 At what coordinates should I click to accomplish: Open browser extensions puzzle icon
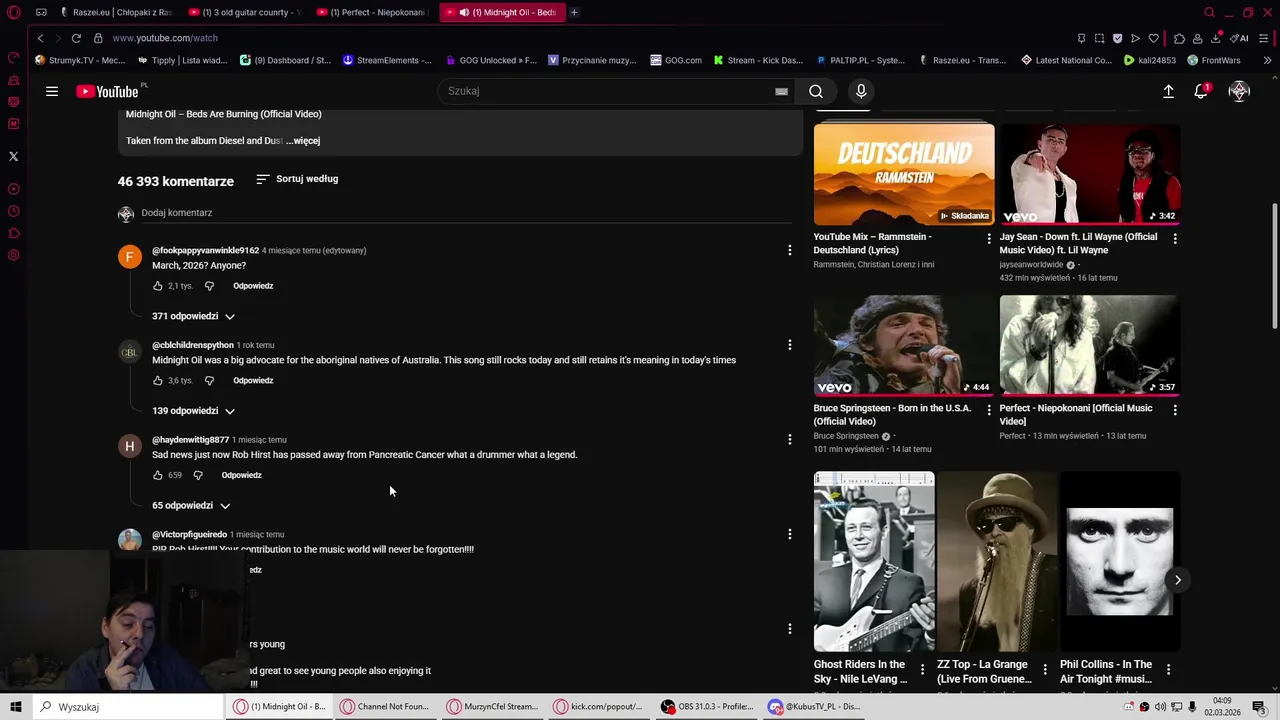(1180, 38)
